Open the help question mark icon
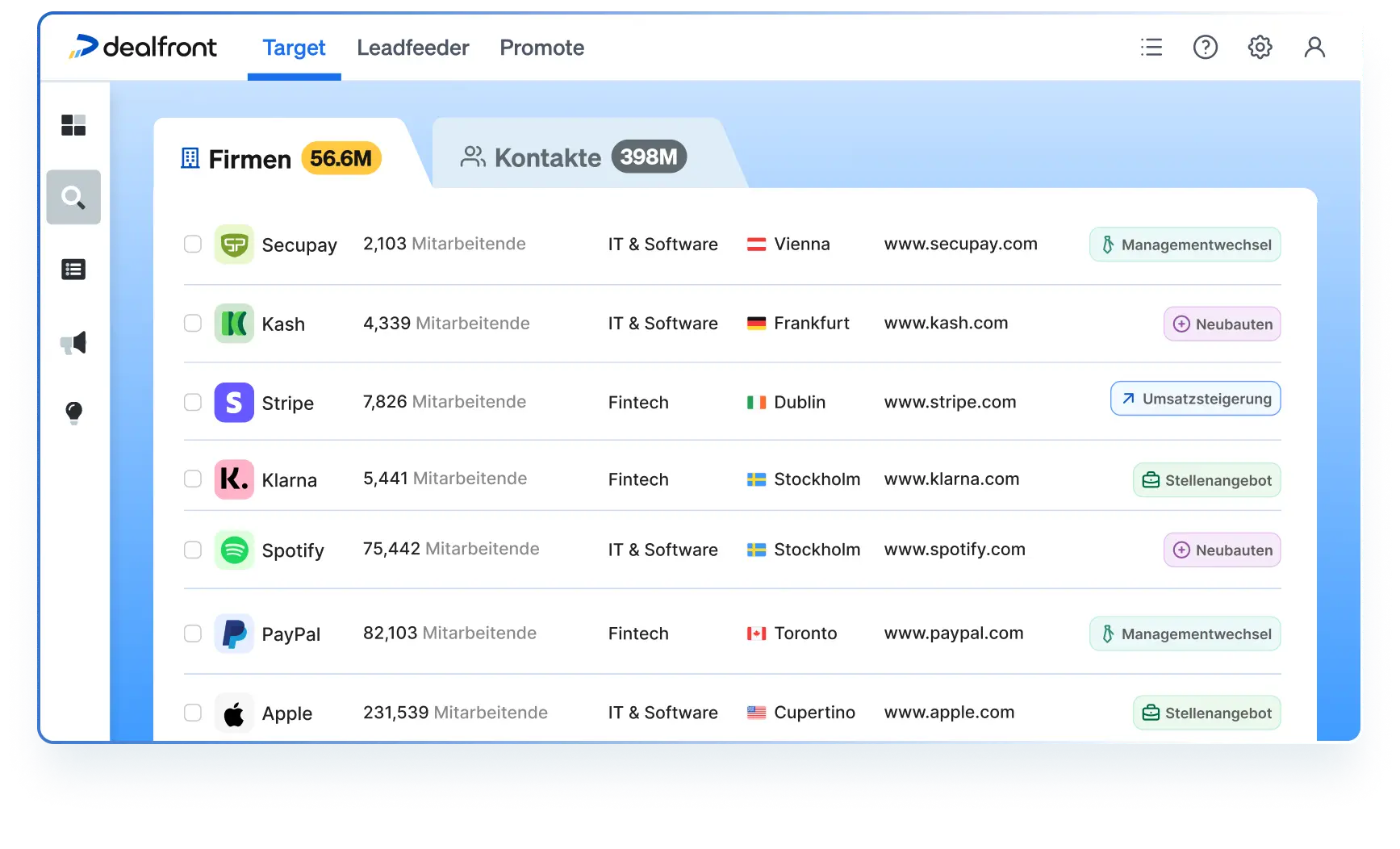1400x849 pixels. (x=1205, y=48)
